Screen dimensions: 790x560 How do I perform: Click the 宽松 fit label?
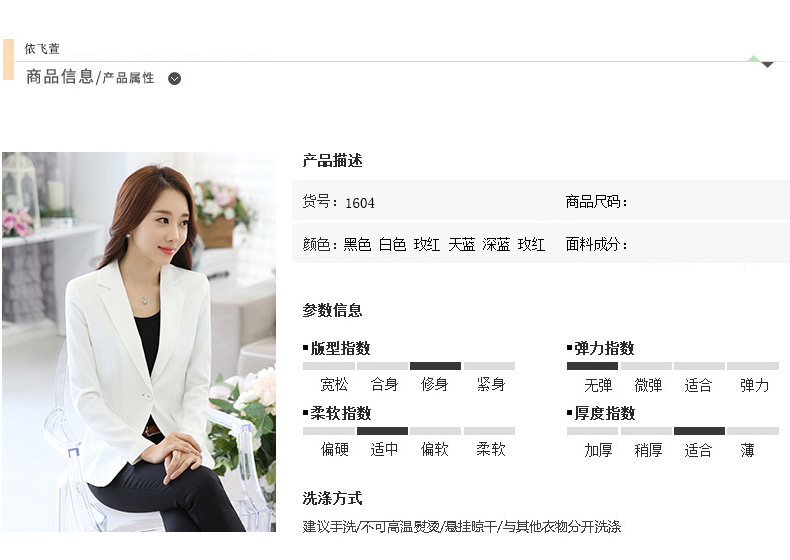point(334,385)
